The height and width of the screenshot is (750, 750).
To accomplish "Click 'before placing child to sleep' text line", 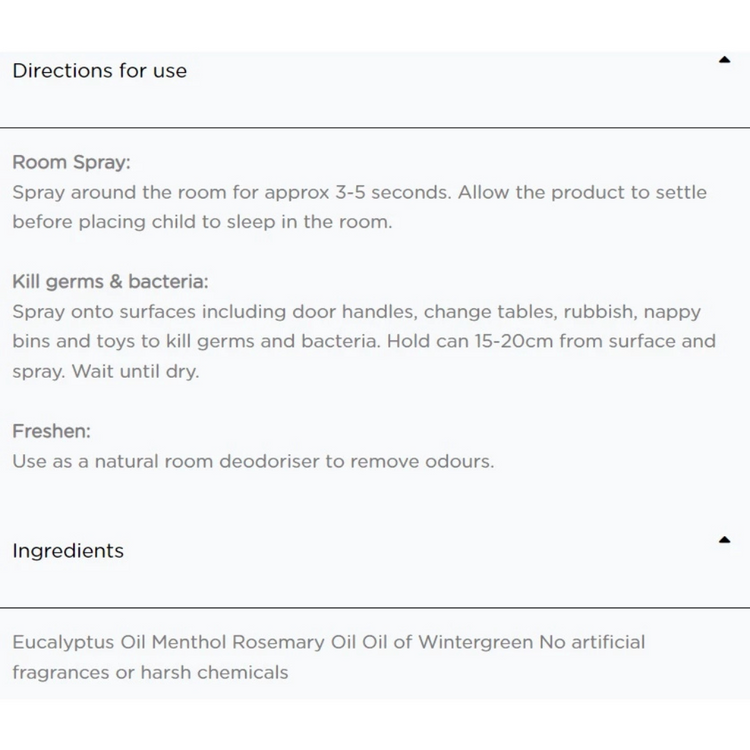I will 202,222.
